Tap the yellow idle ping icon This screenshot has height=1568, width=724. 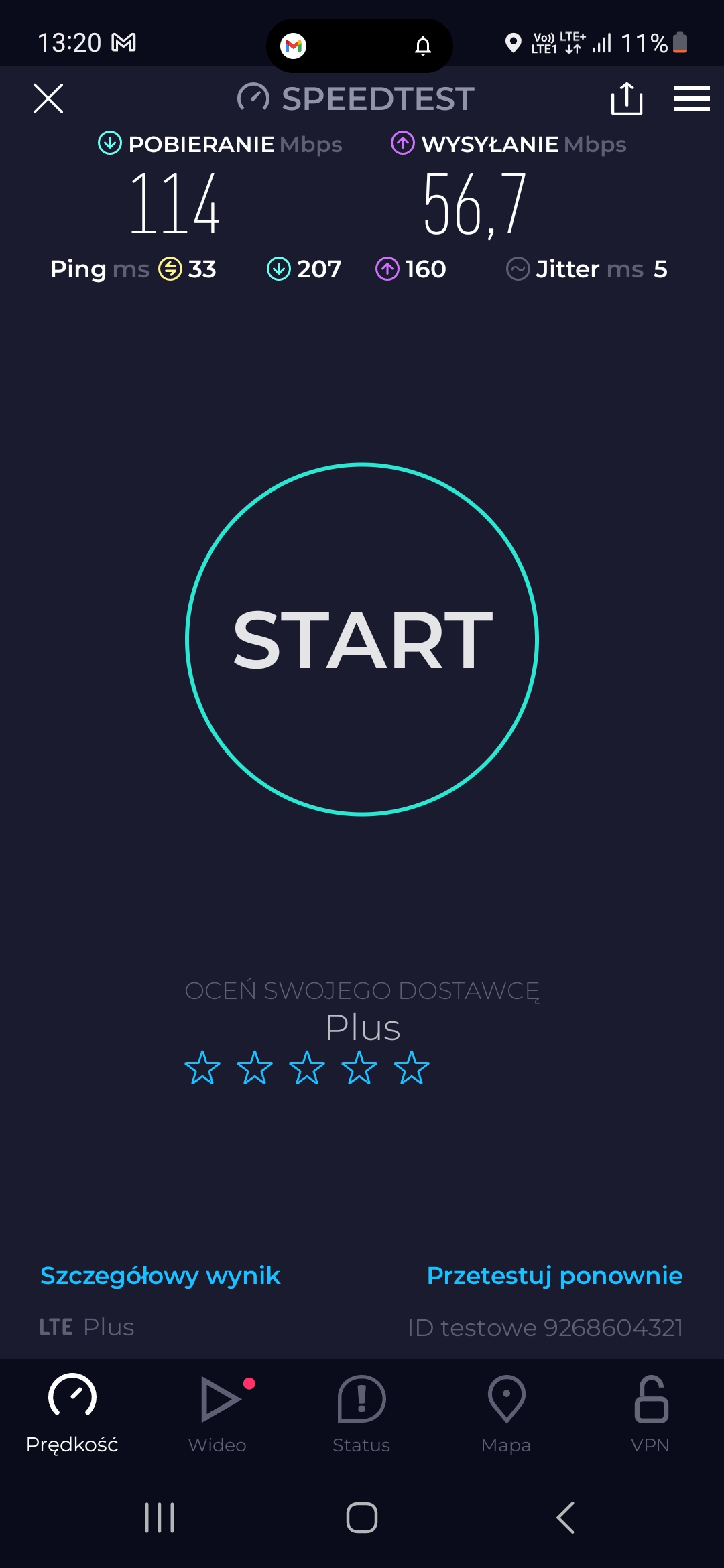tap(170, 269)
